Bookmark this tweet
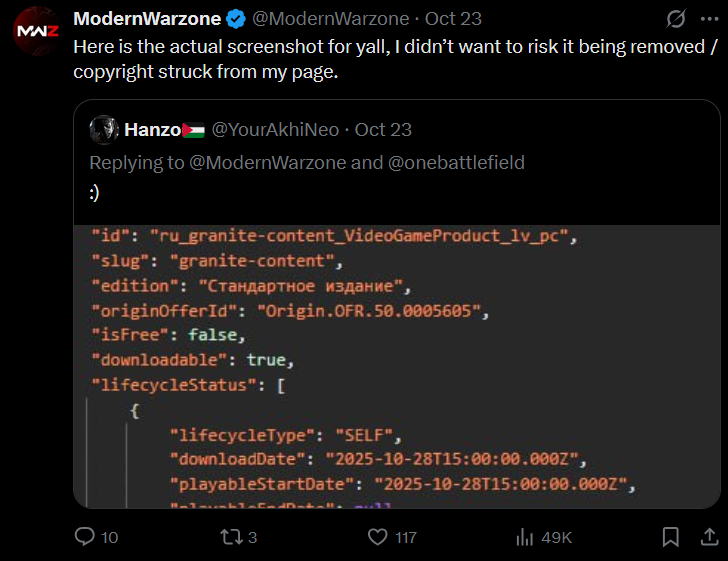 click(x=672, y=537)
